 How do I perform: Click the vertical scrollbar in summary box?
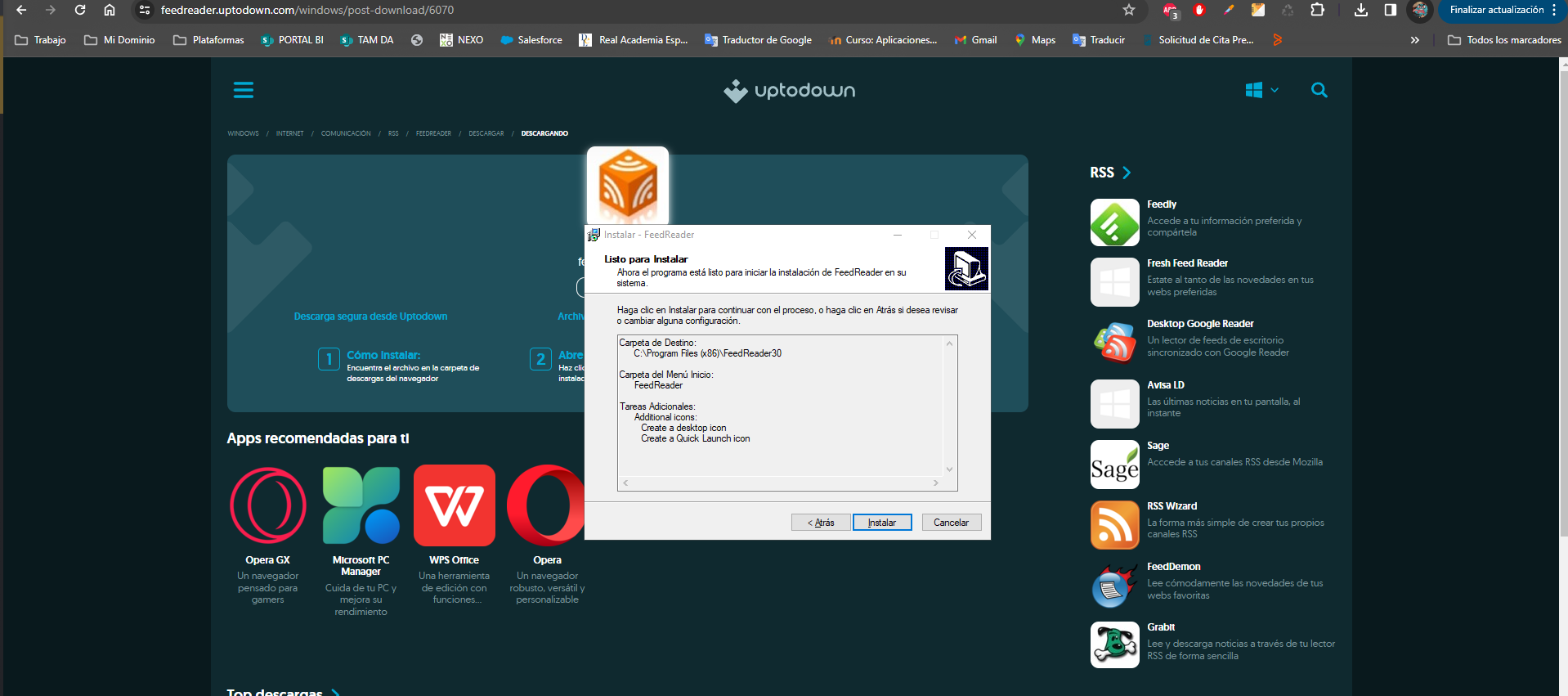(949, 406)
